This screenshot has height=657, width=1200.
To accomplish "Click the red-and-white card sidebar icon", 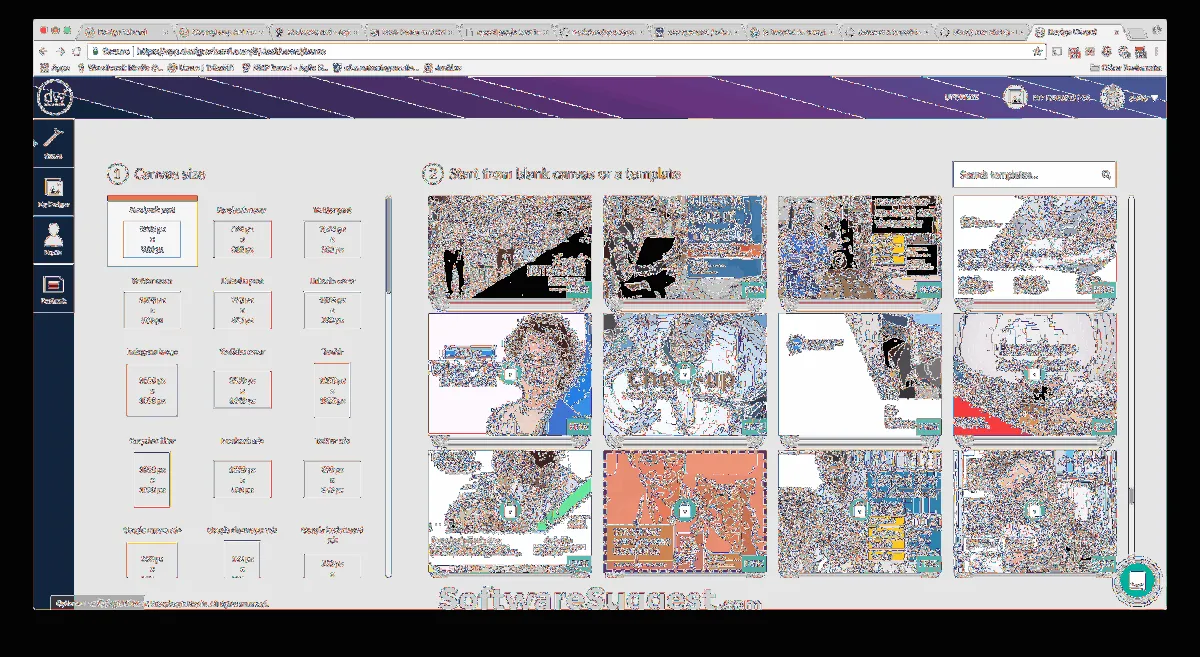I will pyautogui.click(x=53, y=289).
